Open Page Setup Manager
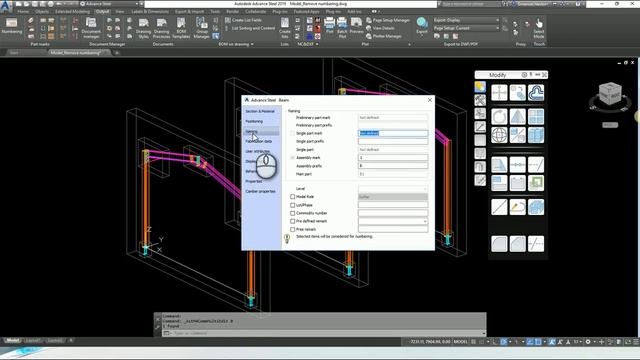Image resolution: width=640 pixels, height=360 pixels. pos(388,20)
